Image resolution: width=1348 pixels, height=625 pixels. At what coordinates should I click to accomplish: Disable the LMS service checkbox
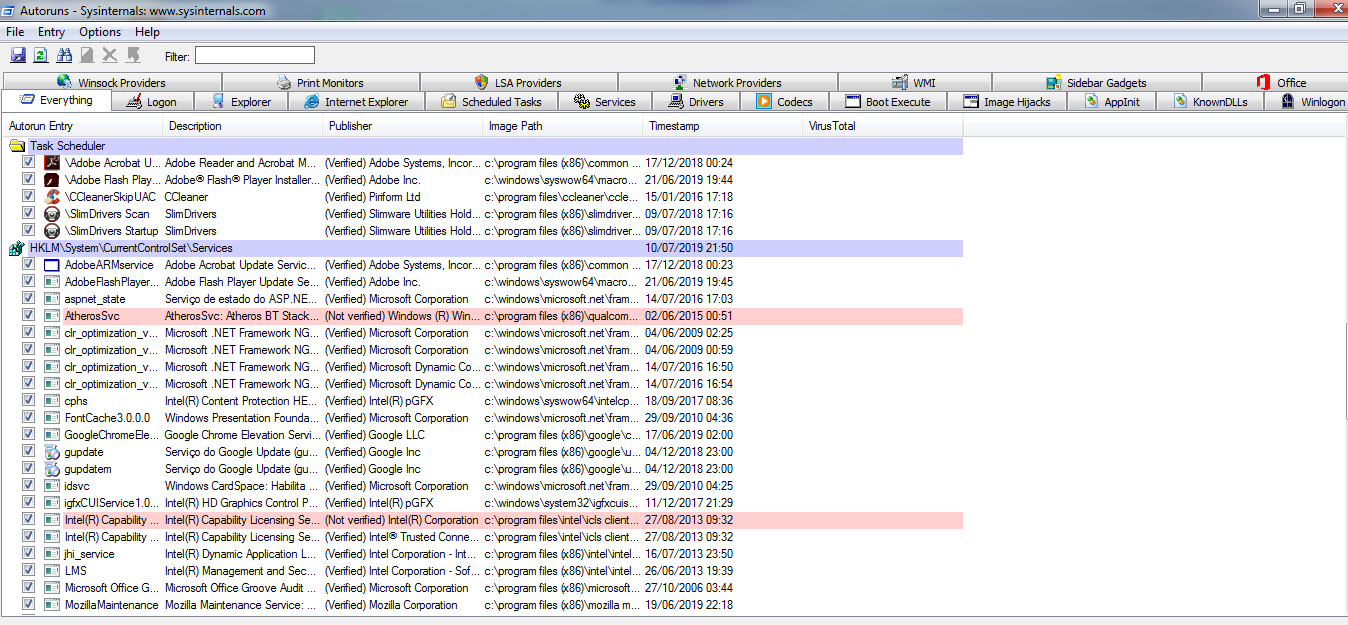point(28,571)
